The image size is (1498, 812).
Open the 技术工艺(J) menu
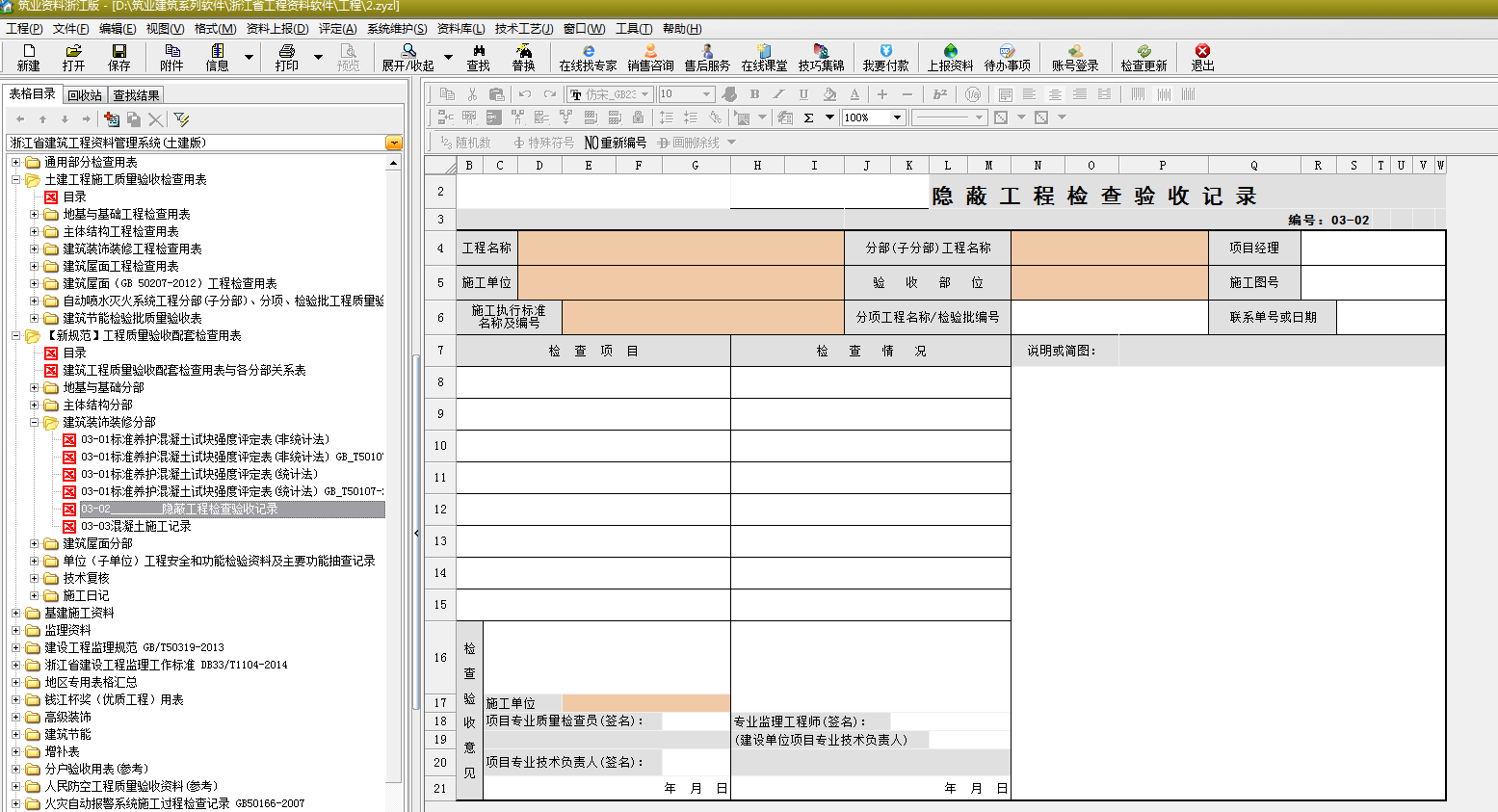524,29
